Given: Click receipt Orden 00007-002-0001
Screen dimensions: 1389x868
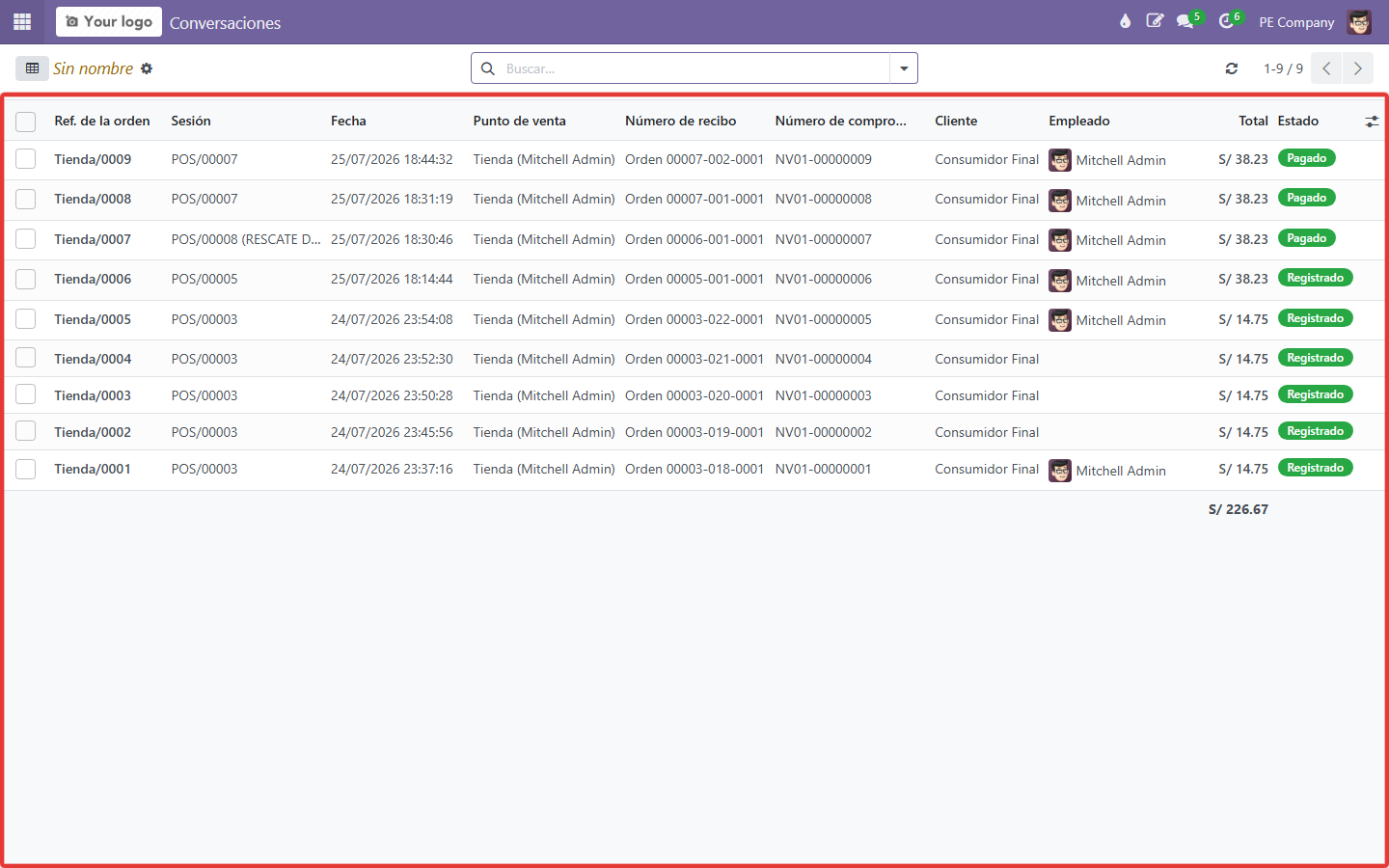Looking at the screenshot, I should click(x=694, y=159).
